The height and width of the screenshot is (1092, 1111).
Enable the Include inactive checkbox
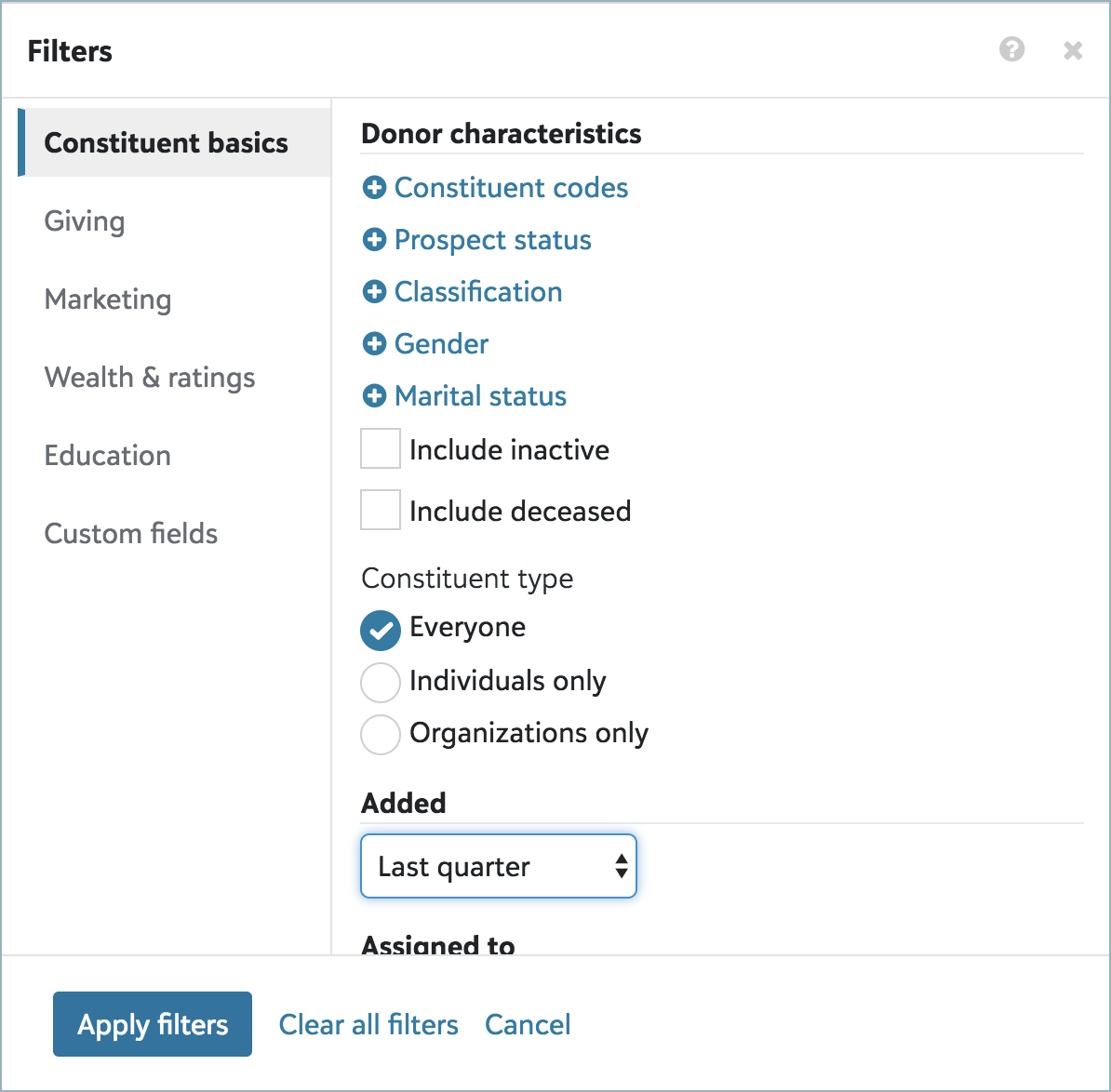point(381,449)
